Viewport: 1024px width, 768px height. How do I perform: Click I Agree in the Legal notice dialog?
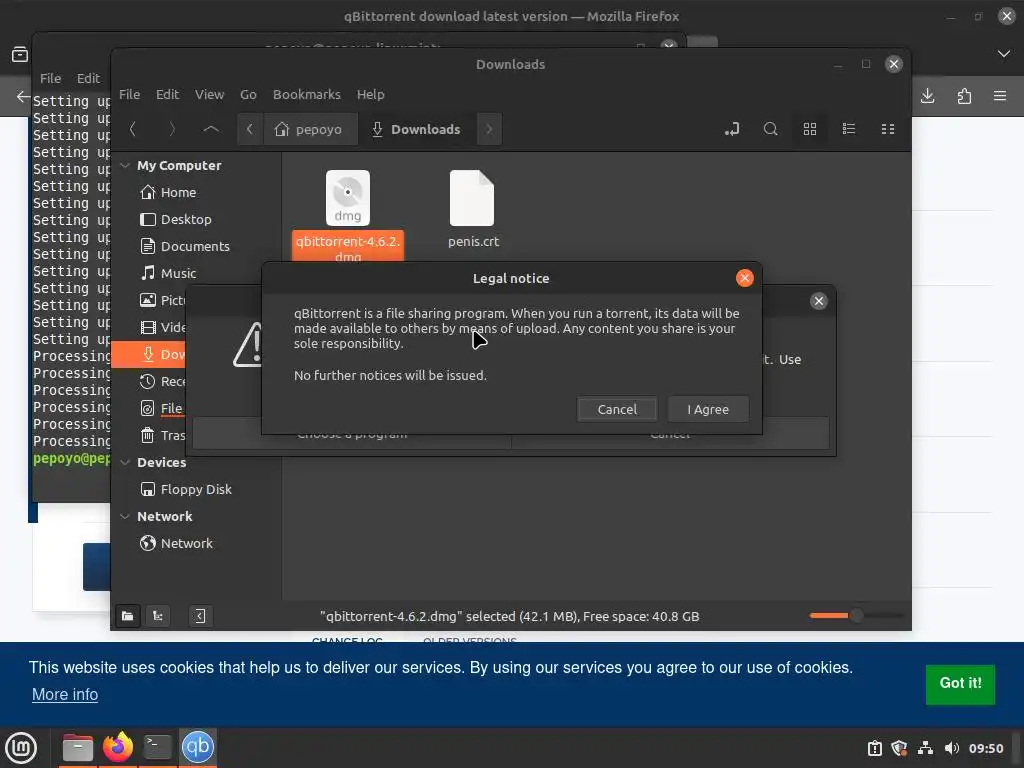[708, 409]
